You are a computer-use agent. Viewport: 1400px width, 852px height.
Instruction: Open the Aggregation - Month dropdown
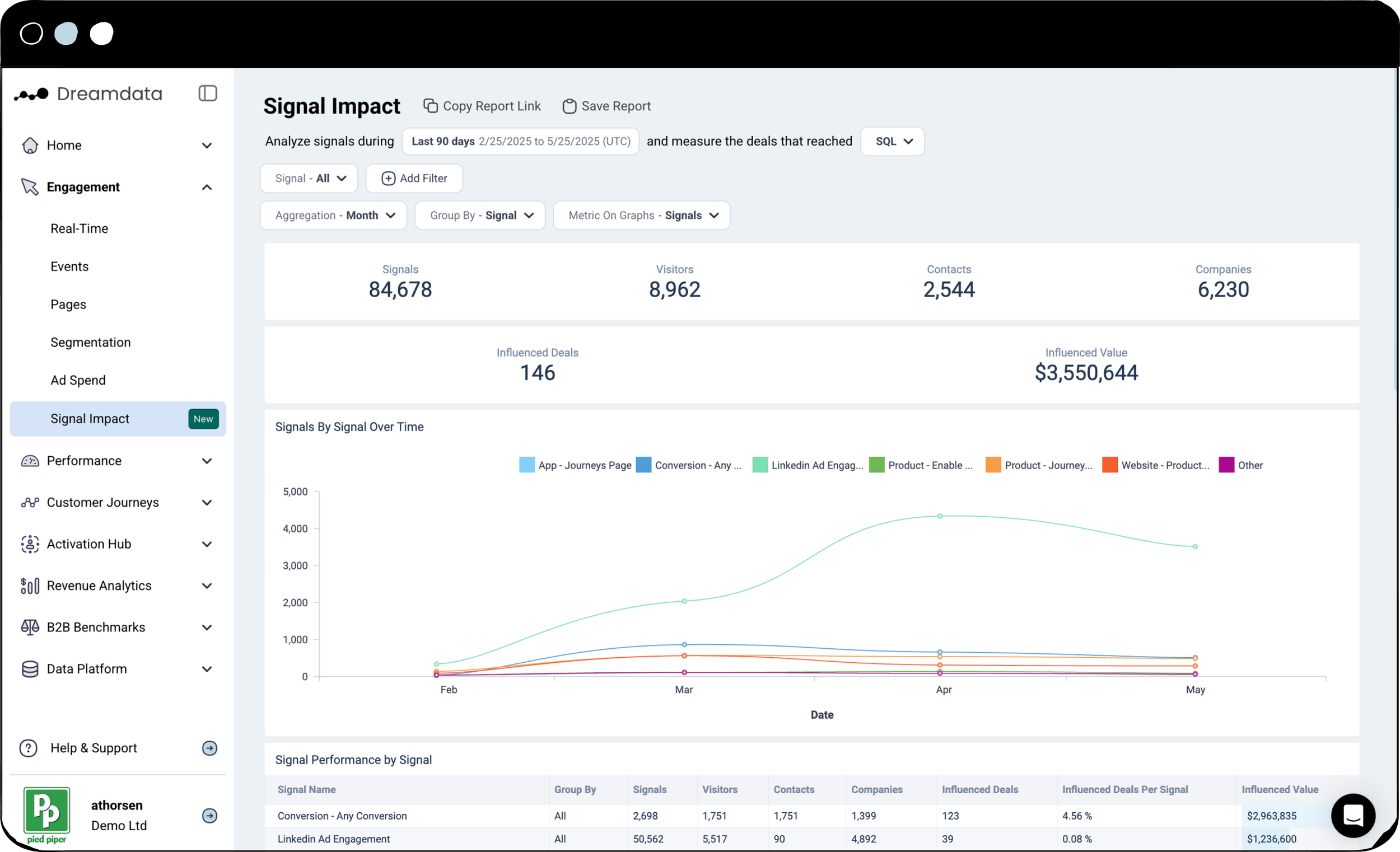(334, 216)
